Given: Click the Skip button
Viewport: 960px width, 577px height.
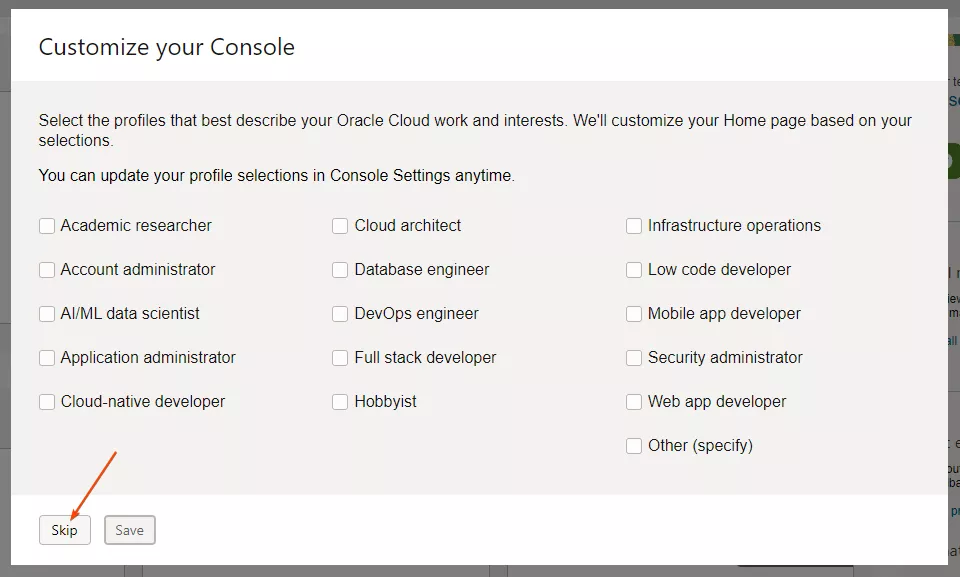Looking at the screenshot, I should [x=64, y=530].
